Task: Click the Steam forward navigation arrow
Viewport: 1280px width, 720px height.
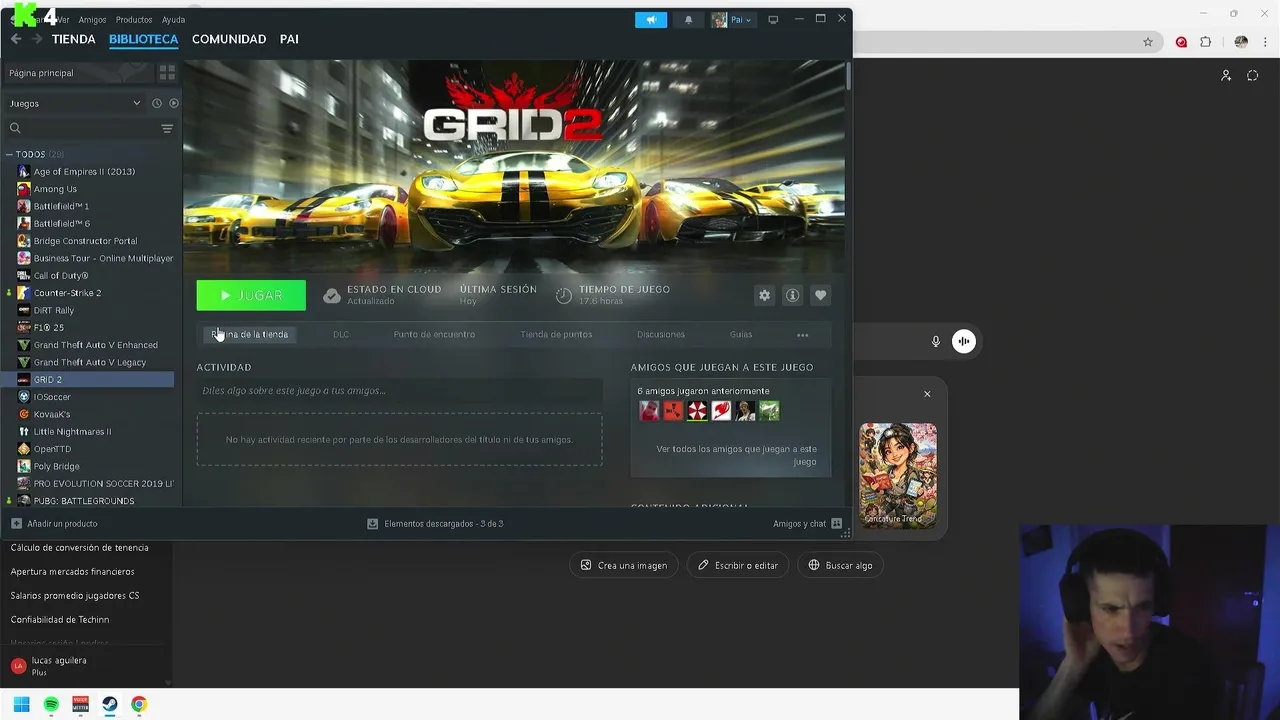Action: [x=37, y=39]
